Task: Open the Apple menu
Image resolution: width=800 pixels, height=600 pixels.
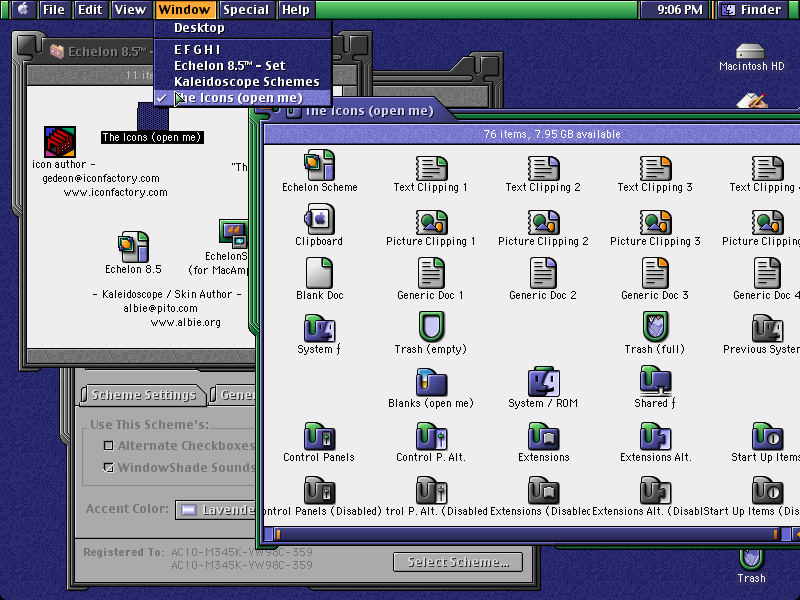Action: [22, 9]
